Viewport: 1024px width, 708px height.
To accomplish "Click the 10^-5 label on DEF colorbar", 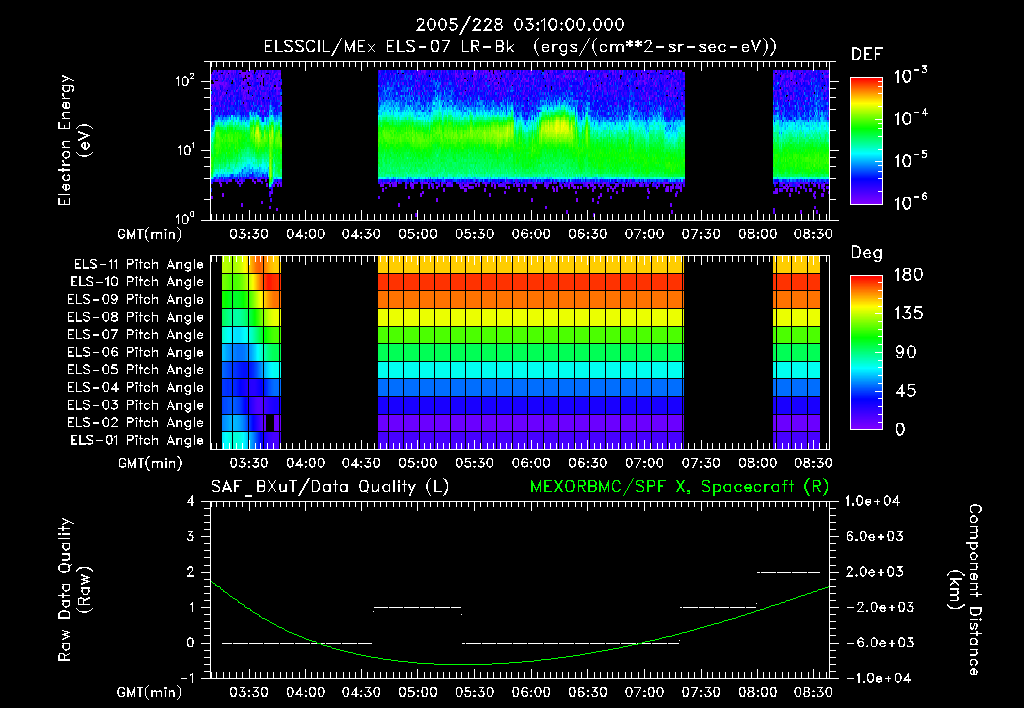I will (910, 159).
